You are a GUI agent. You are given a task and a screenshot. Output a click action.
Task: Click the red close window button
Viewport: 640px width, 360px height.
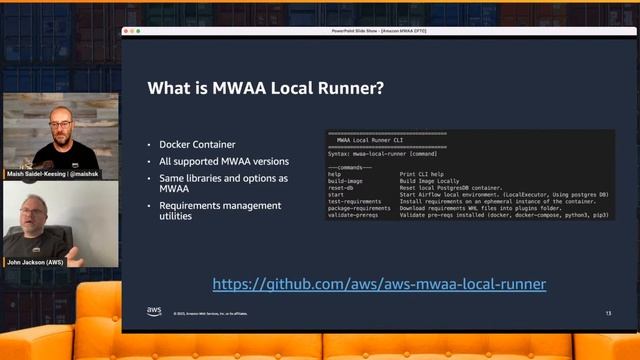click(126, 31)
